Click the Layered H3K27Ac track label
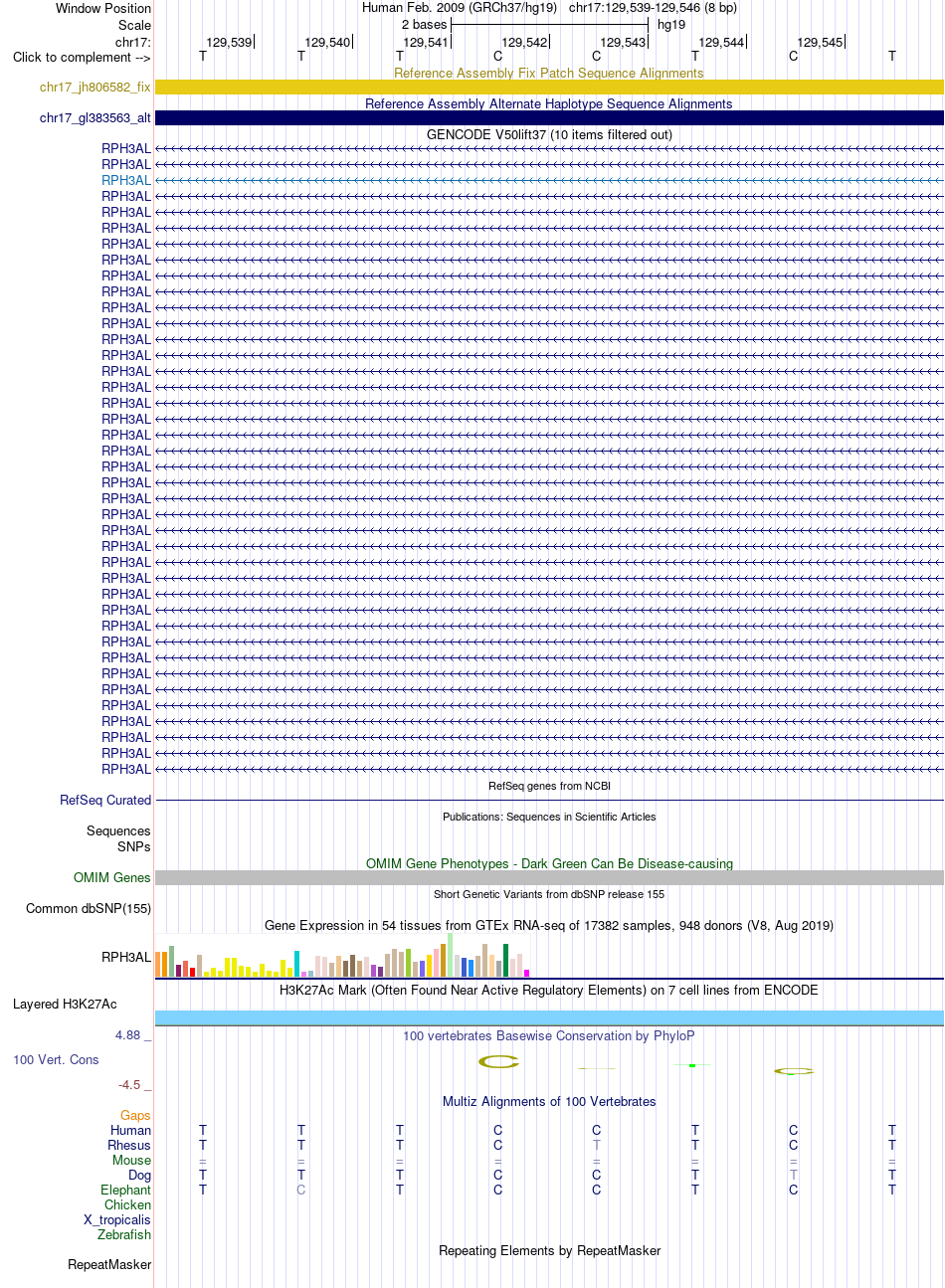945x1288 pixels. click(65, 1005)
